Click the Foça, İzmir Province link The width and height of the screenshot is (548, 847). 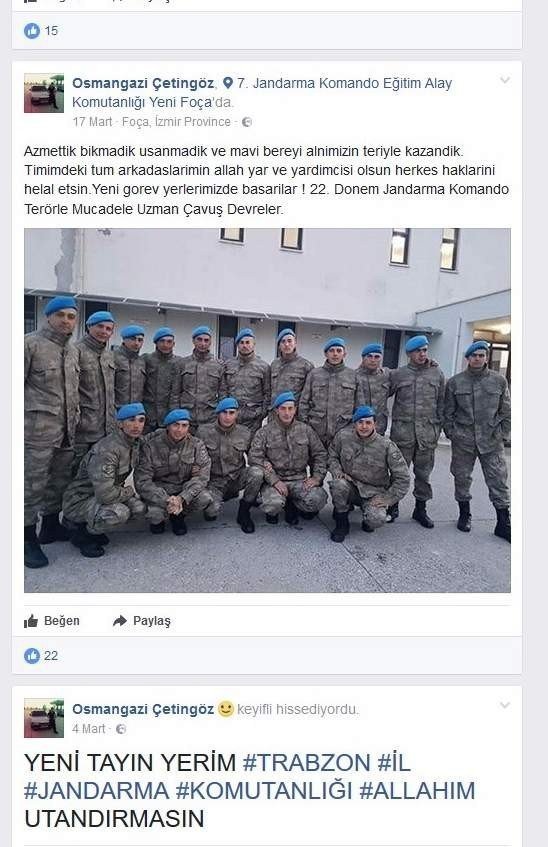(x=176, y=122)
